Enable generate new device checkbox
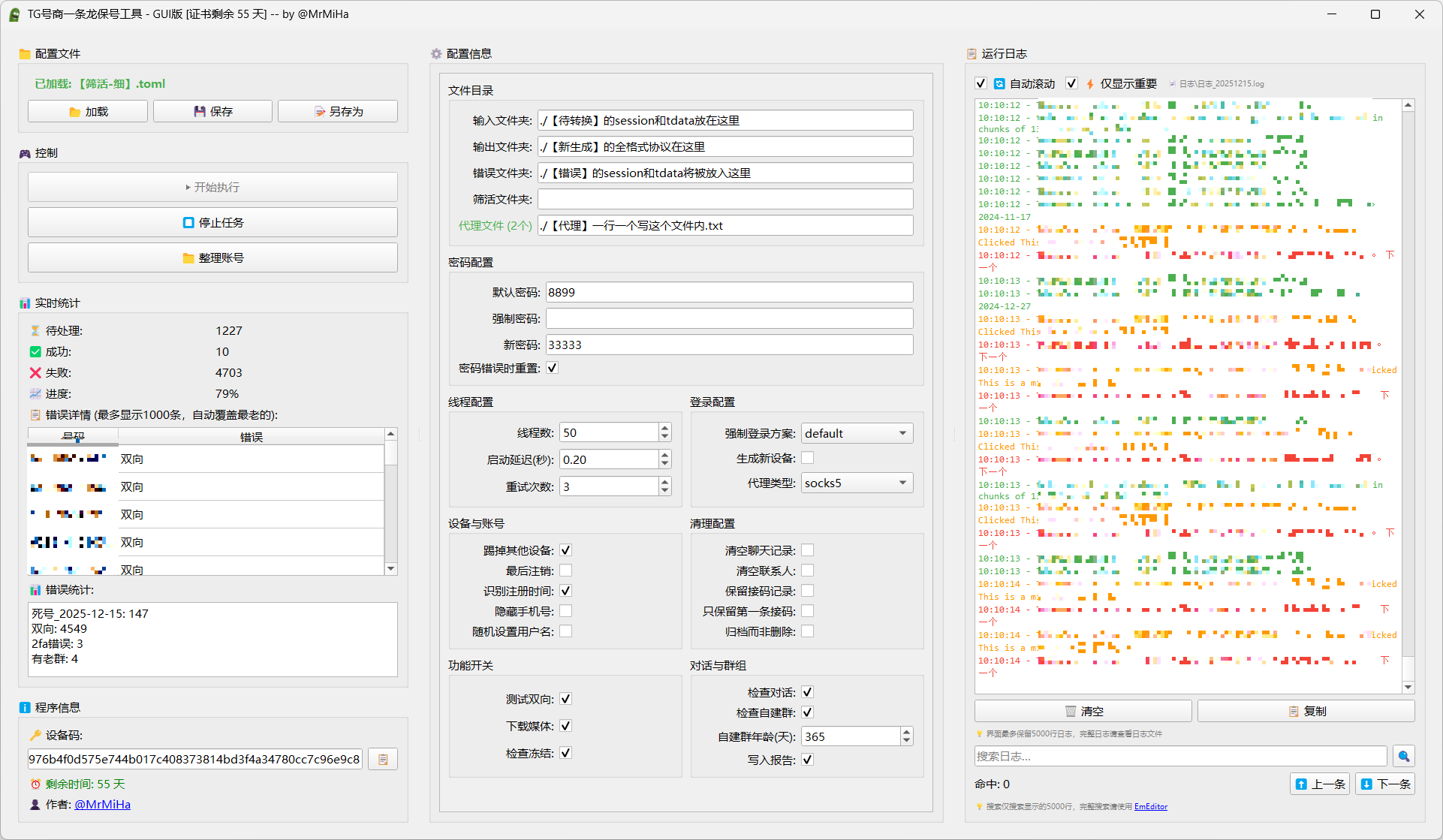The image size is (1443, 840). (807, 458)
